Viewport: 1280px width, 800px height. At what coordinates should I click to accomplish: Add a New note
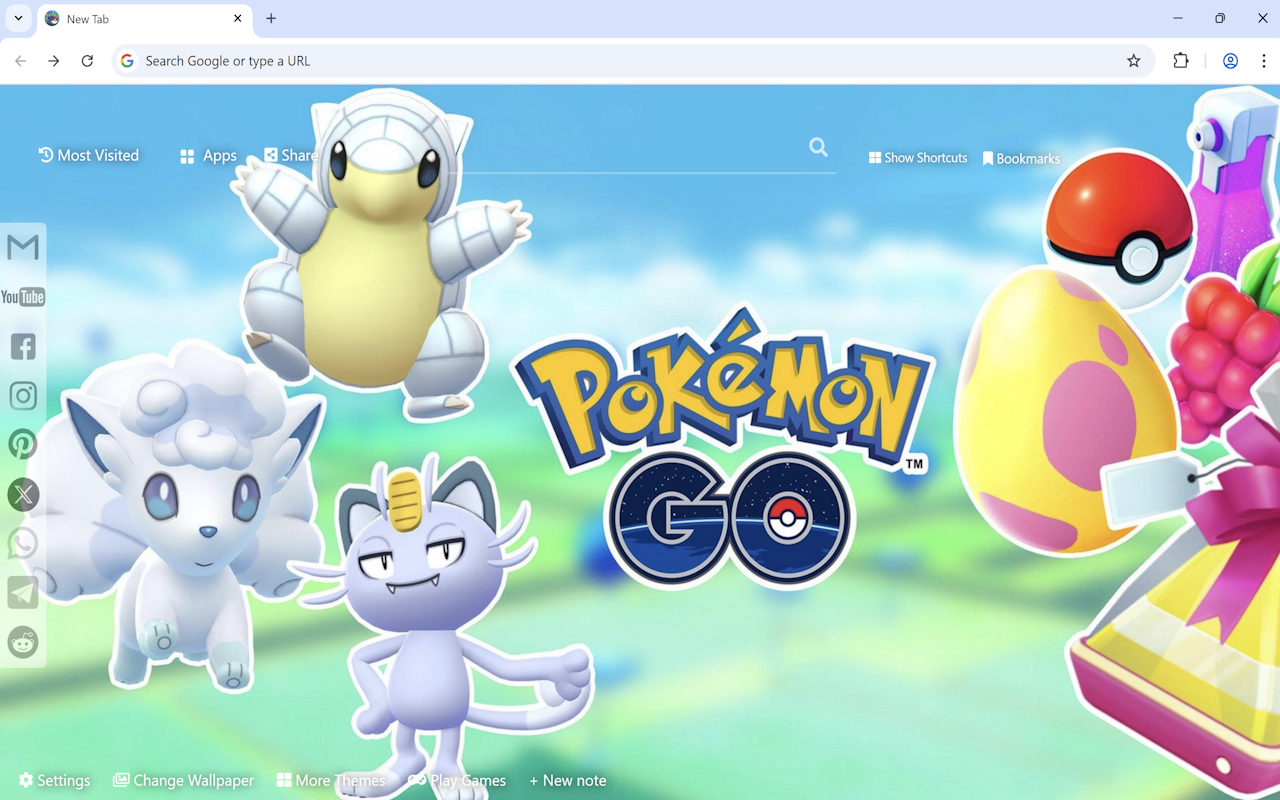point(568,780)
